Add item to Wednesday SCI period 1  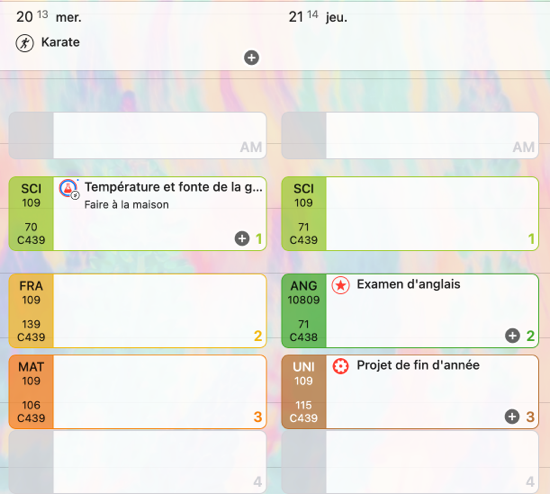[242, 239]
